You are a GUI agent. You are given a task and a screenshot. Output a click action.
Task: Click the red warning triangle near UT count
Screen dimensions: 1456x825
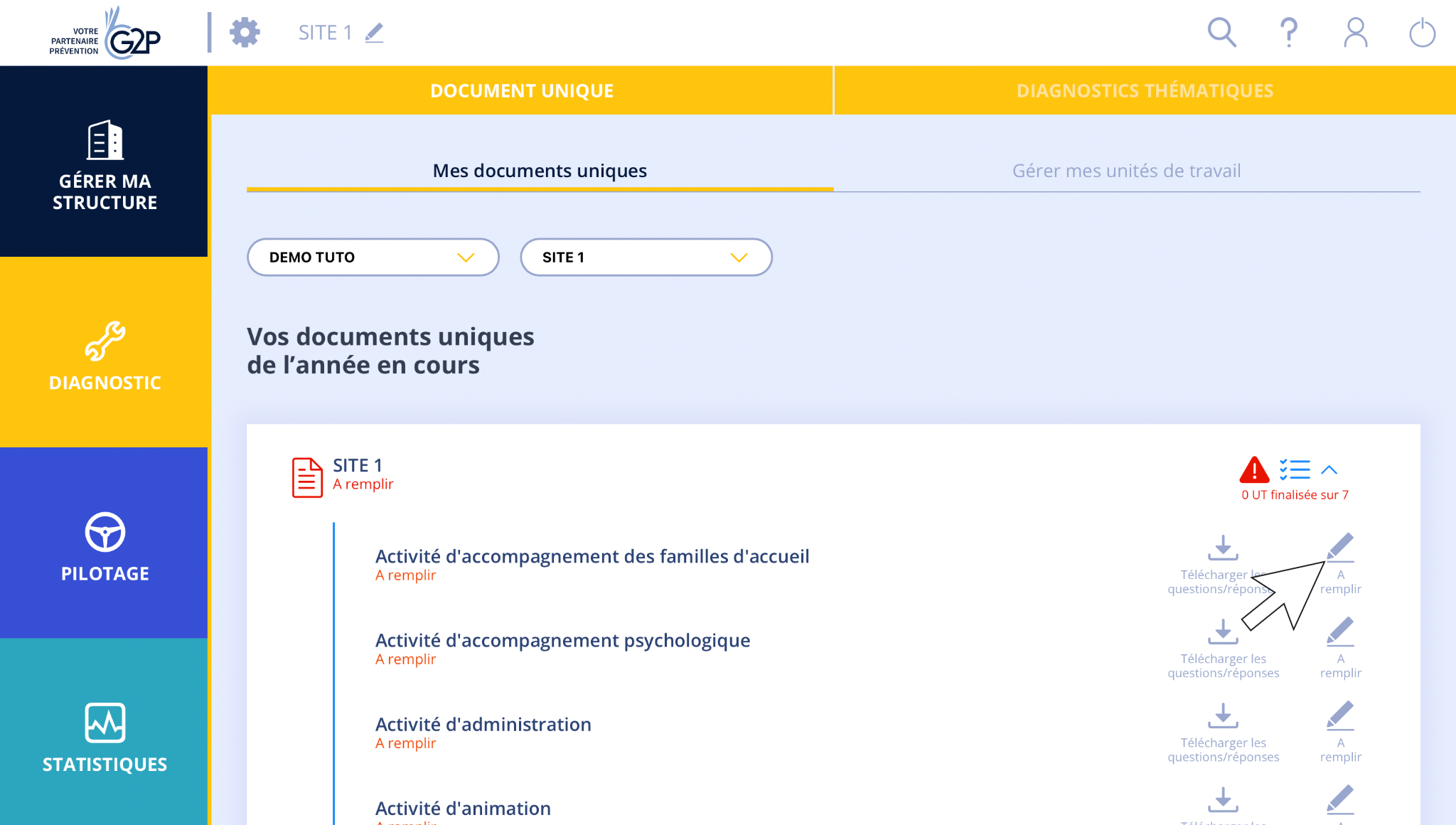point(1255,469)
